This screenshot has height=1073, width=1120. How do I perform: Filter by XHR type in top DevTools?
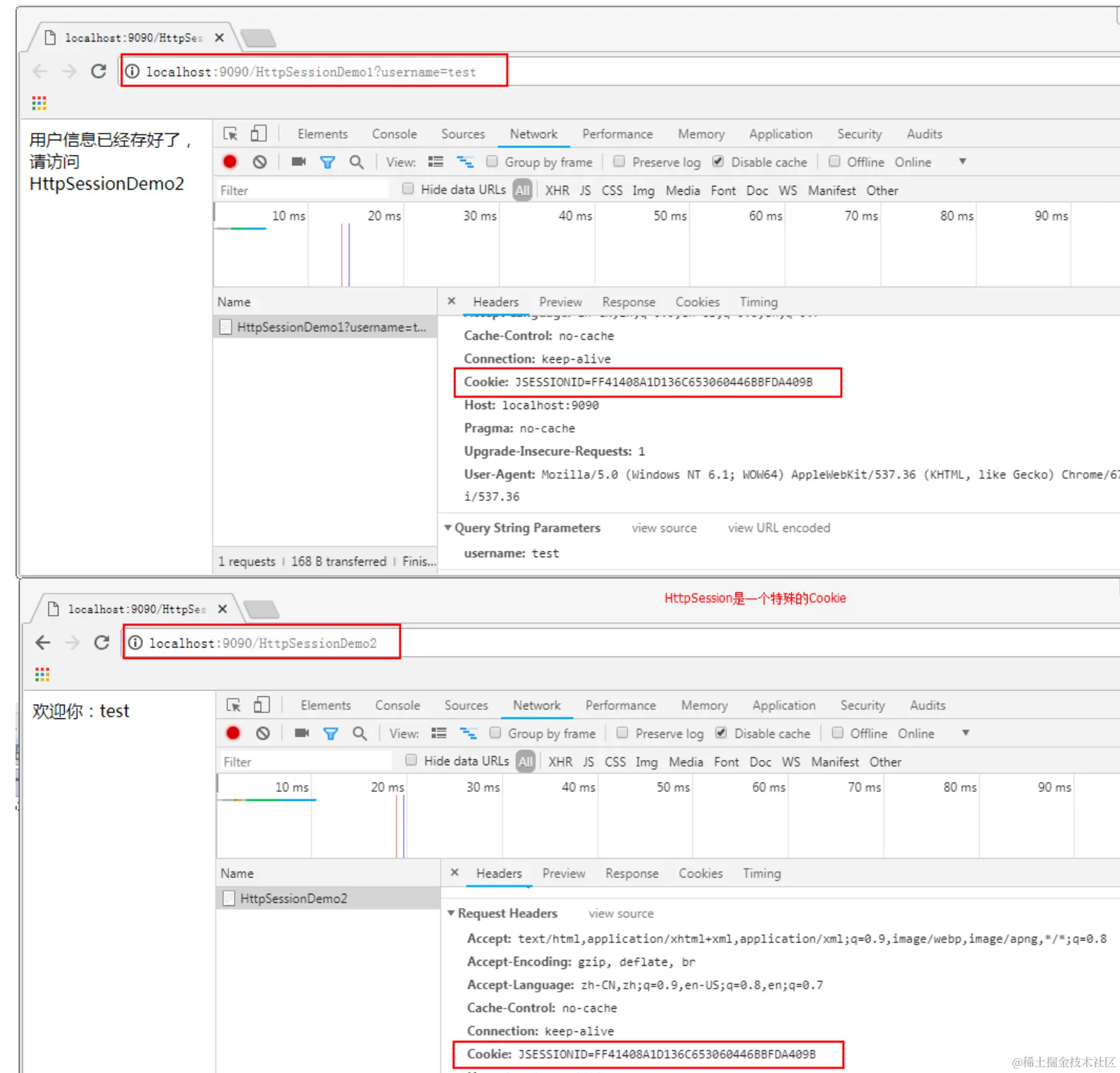[557, 190]
